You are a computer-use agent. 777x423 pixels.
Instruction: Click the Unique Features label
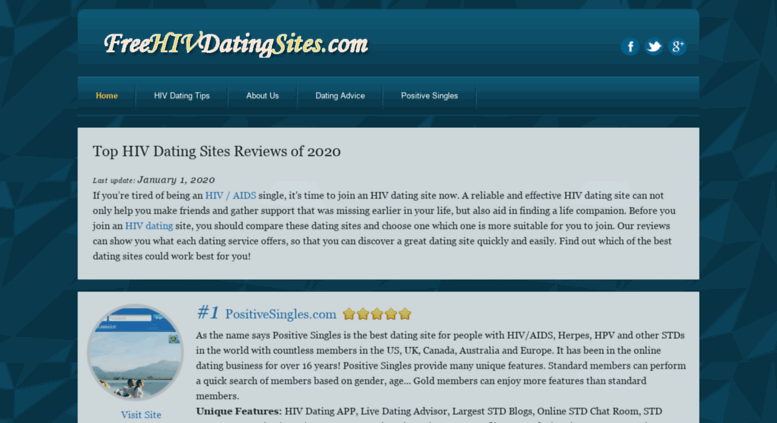(238, 411)
